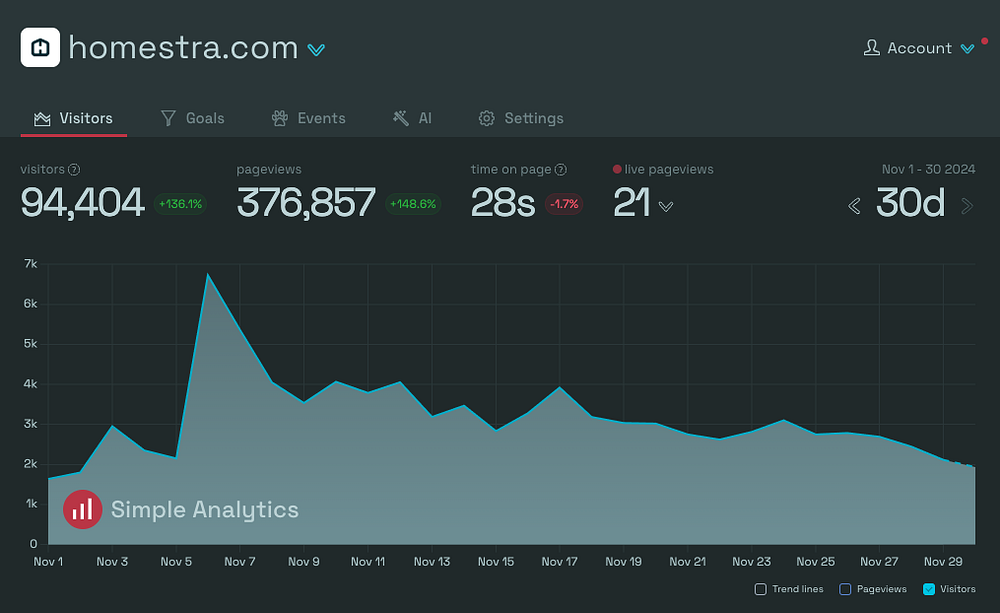Switch to the Goals tab
Image resolution: width=1000 pixels, height=613 pixels.
click(193, 118)
